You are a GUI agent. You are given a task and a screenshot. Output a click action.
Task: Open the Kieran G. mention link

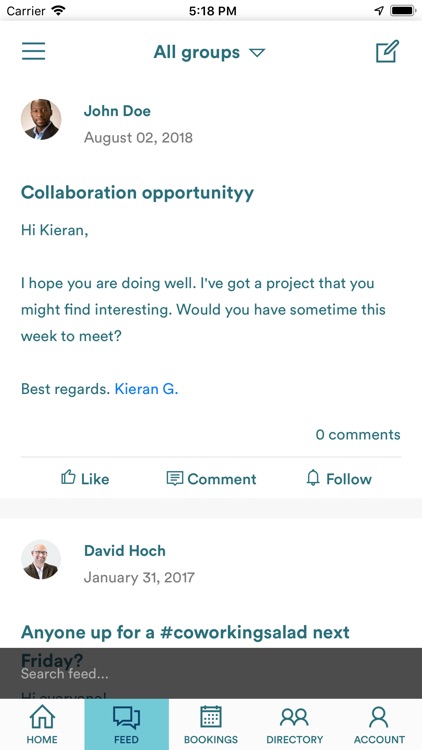146,389
